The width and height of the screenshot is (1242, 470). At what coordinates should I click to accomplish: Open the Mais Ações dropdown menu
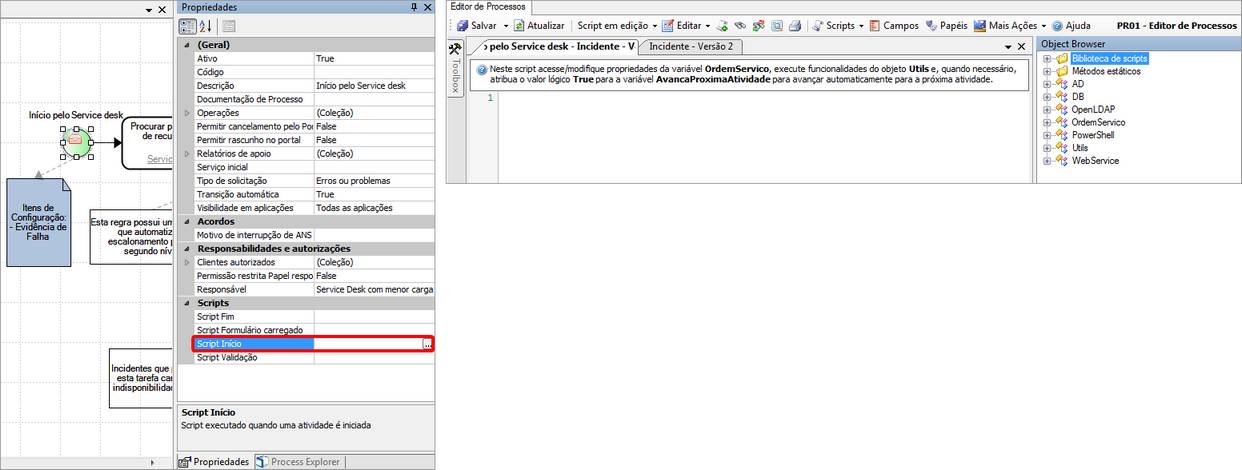click(x=1015, y=26)
